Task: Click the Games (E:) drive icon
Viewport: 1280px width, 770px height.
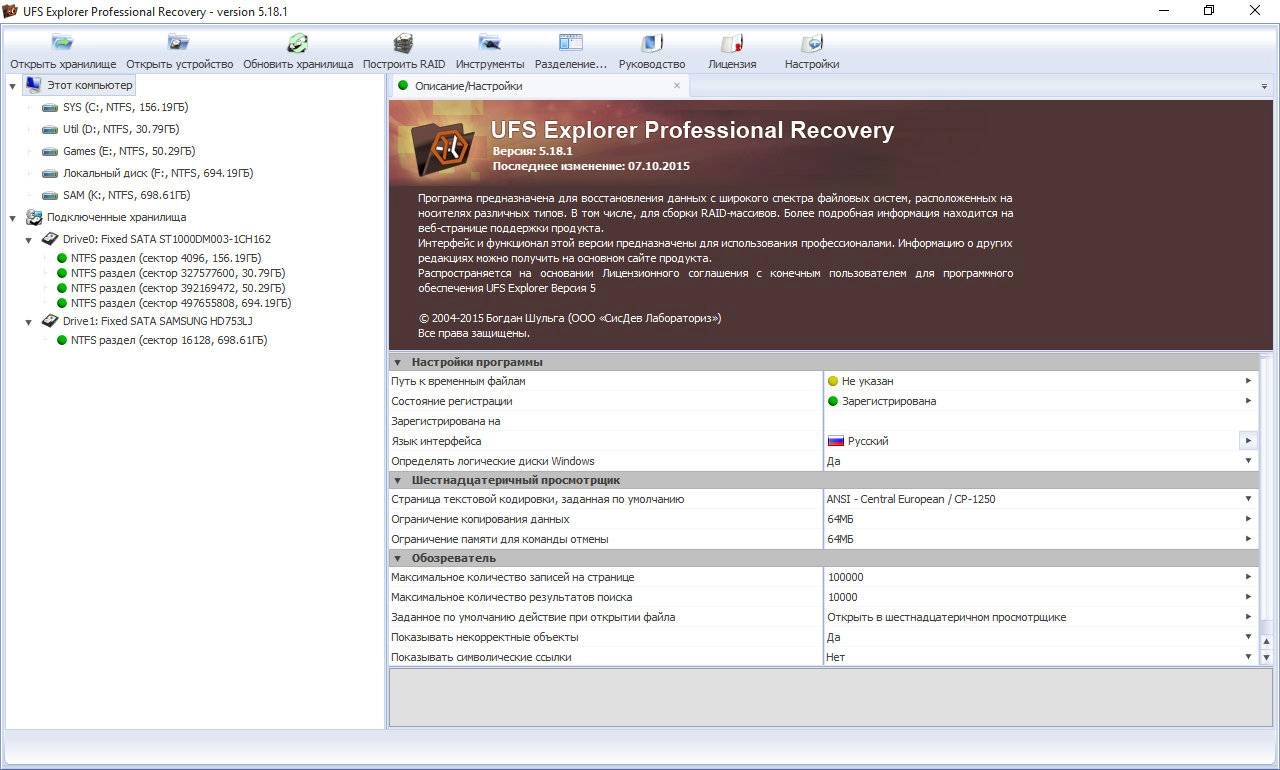Action: pos(50,151)
